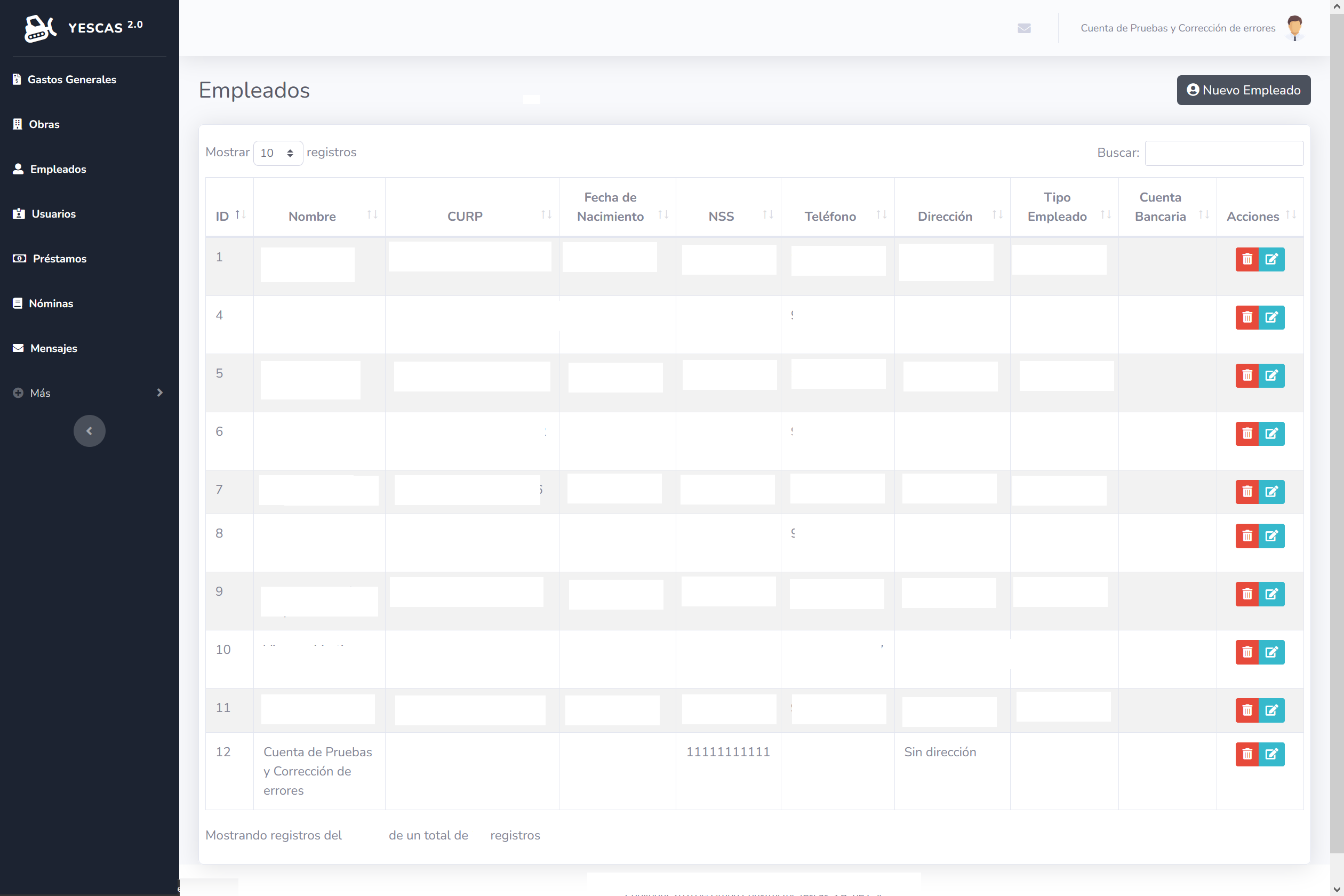The image size is (1344, 896).
Task: Edit employee with ID 6
Action: pos(1271,434)
